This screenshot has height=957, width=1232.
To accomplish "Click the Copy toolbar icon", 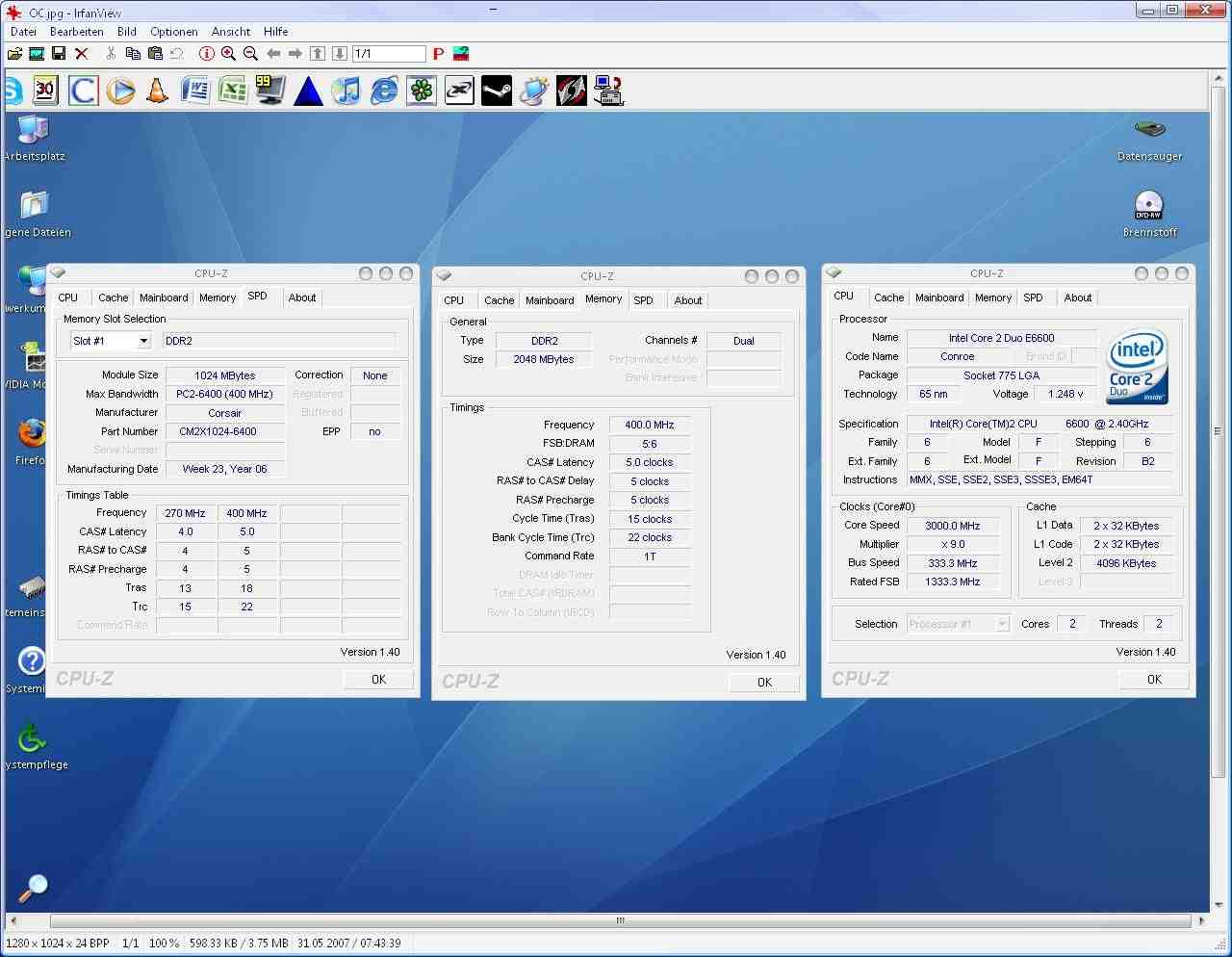I will [x=133, y=54].
